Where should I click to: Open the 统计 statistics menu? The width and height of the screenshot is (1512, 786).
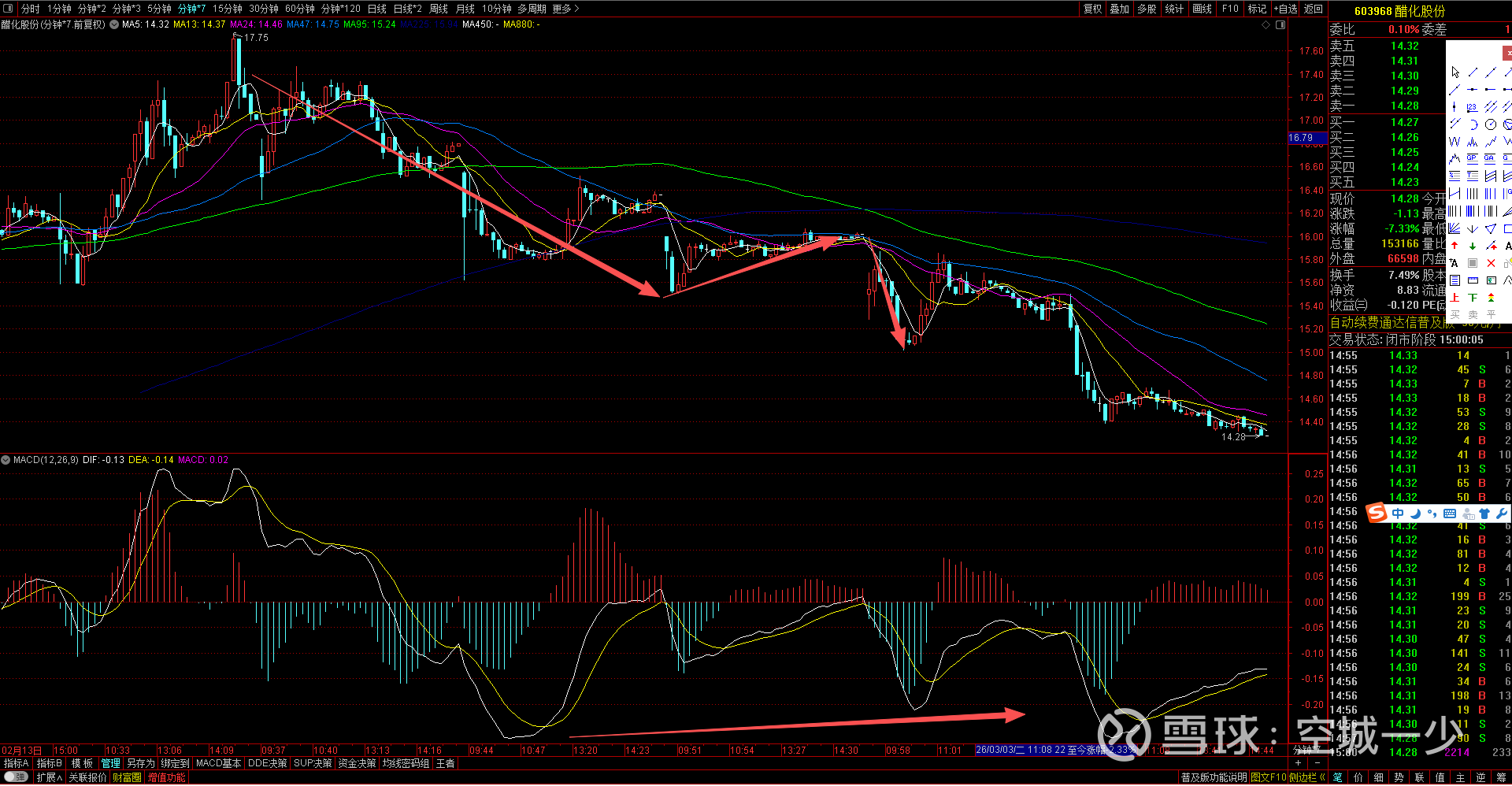(1174, 9)
